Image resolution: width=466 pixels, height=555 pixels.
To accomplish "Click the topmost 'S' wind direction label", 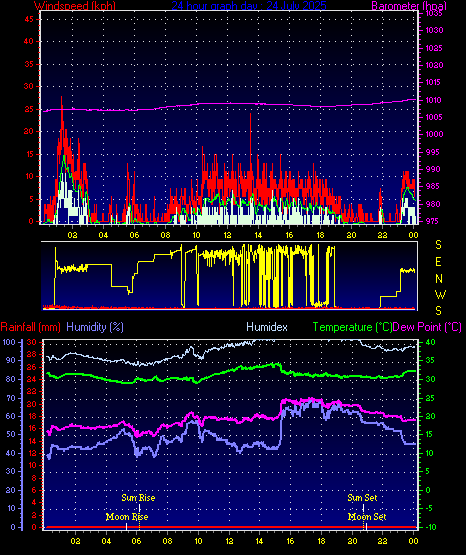I will pos(438,245).
